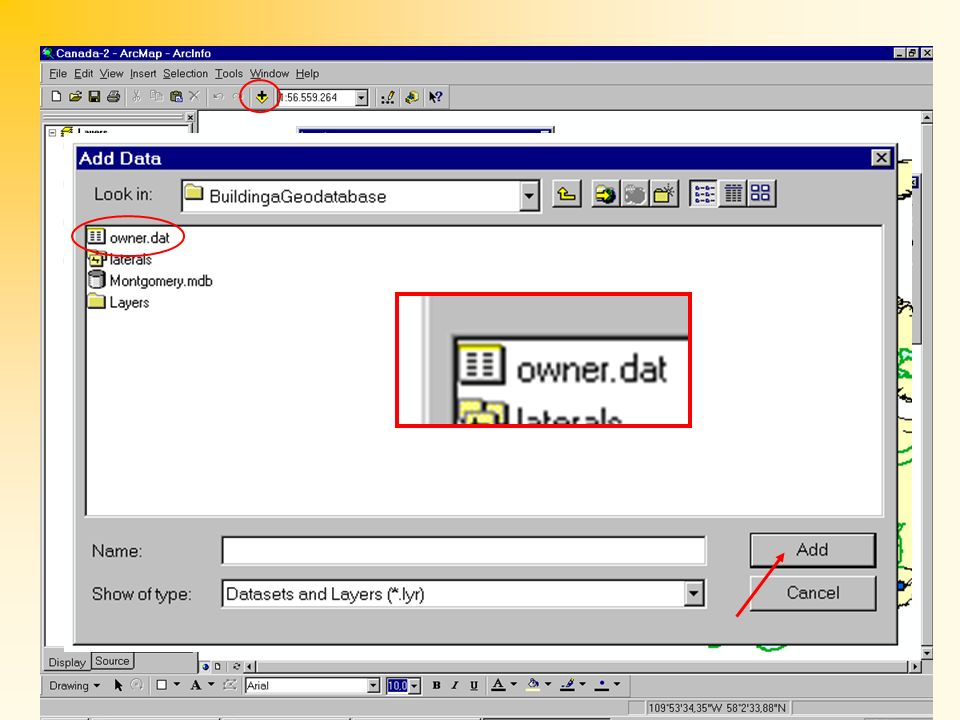The height and width of the screenshot is (720, 960).
Task: Open the View menu
Action: point(111,73)
